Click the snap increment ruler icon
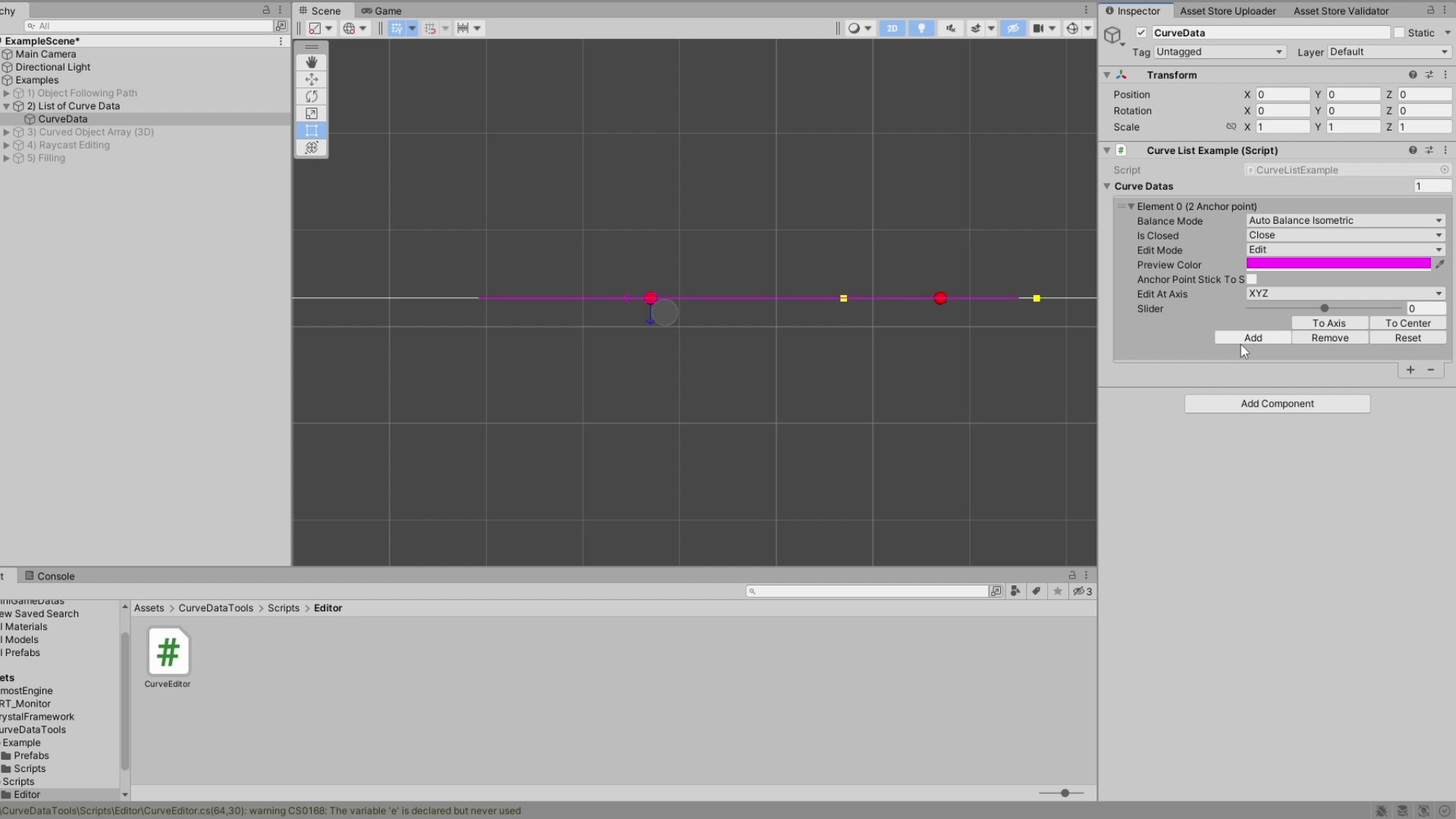1456x819 pixels. (x=463, y=28)
